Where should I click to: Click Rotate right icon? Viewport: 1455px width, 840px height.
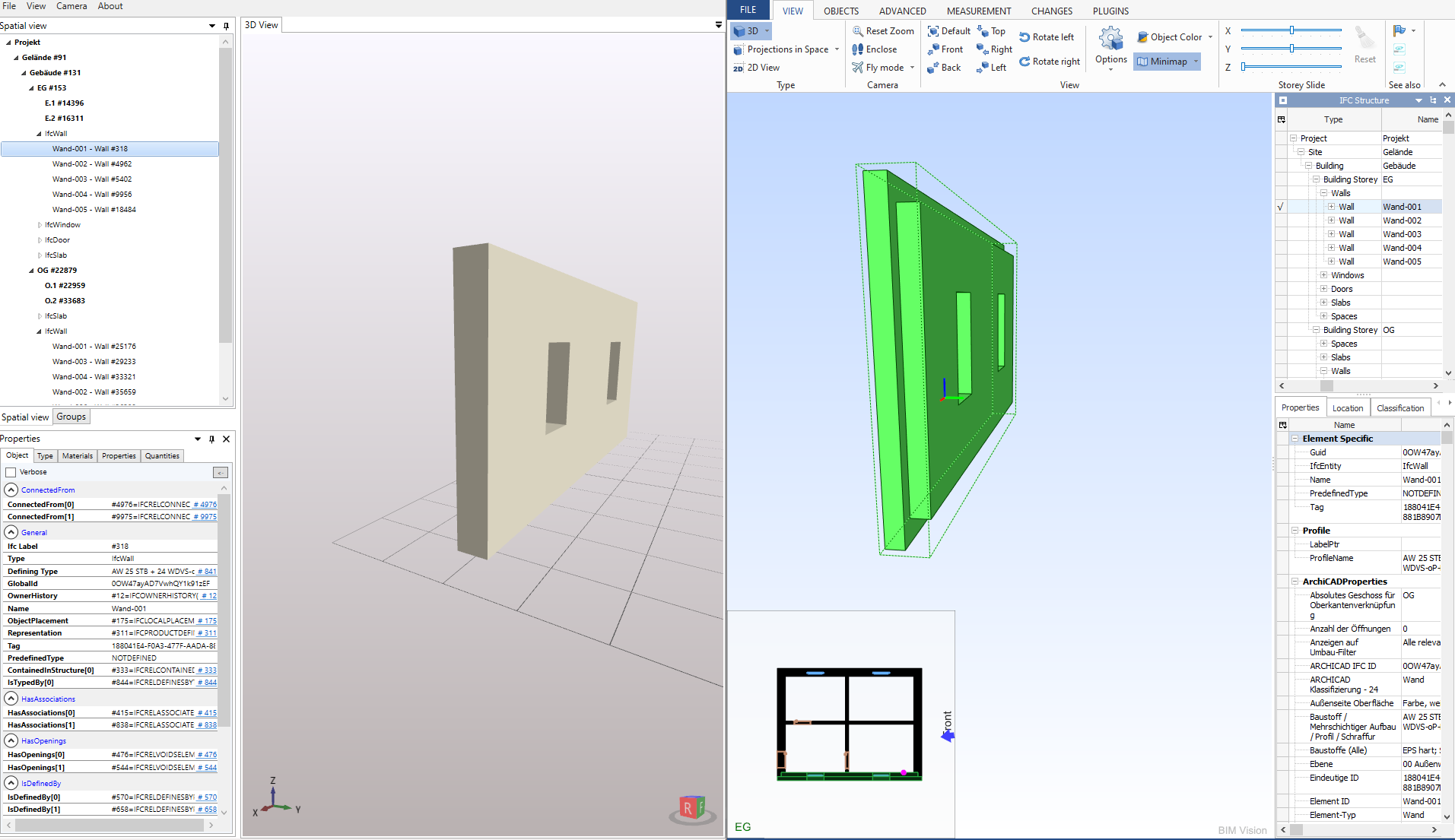[1025, 62]
